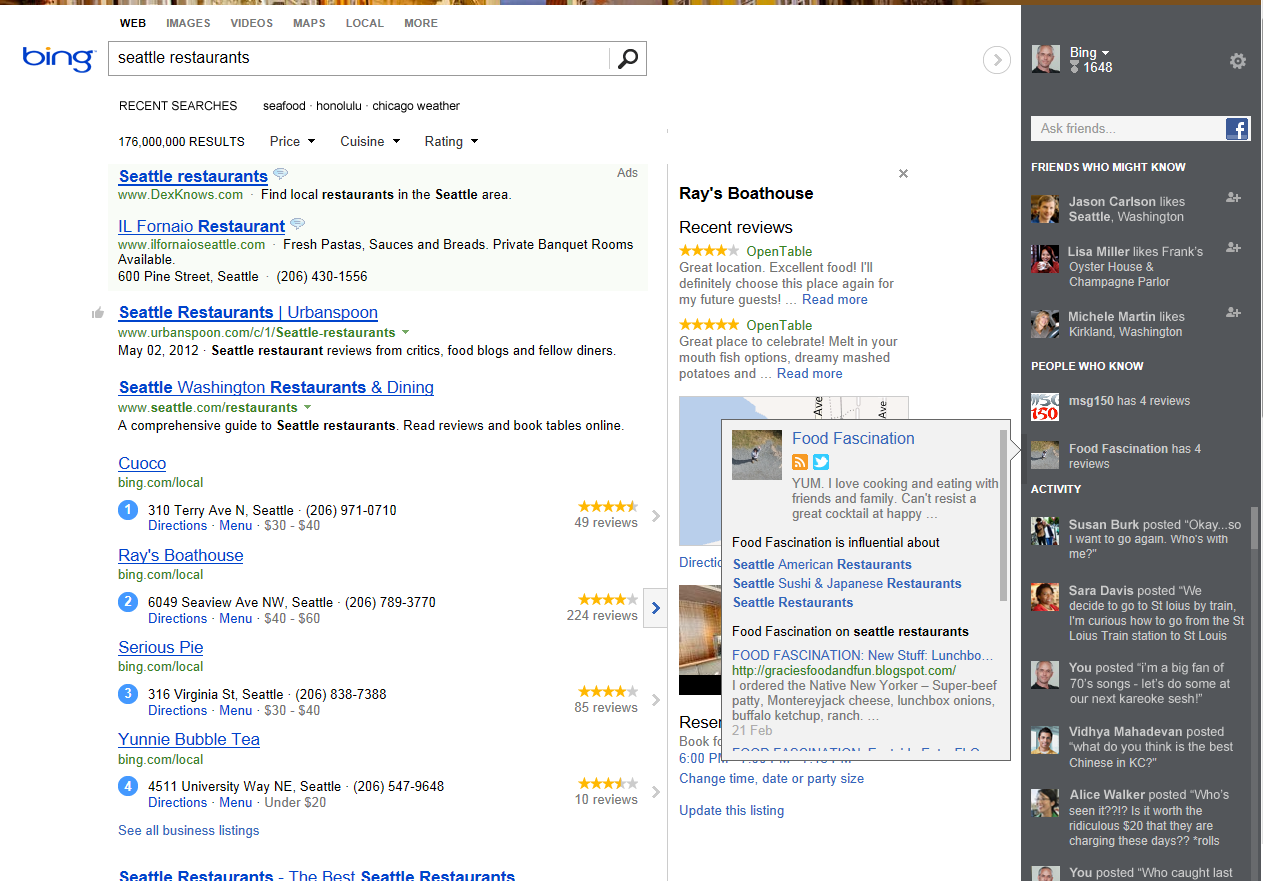Switch to the LOCAL tab
Viewport: 1263px width, 881px height.
pos(365,23)
